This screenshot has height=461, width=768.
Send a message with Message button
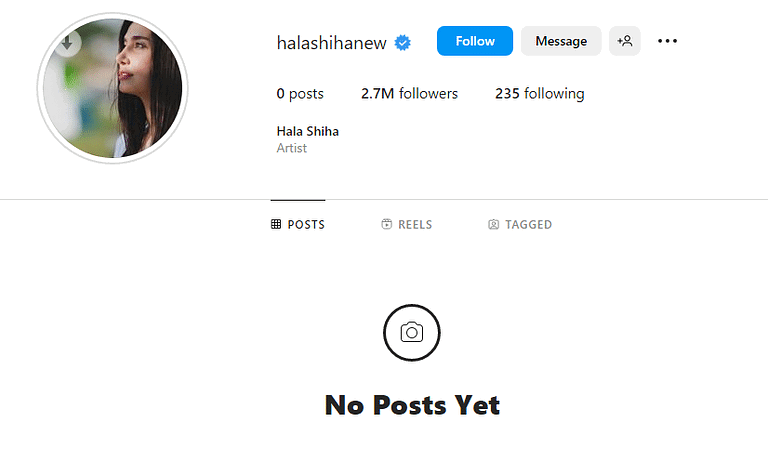tap(561, 41)
